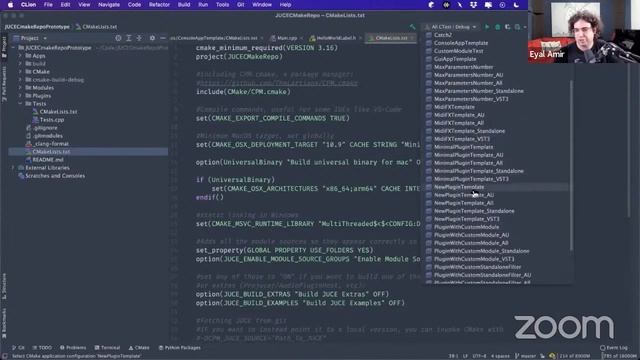Open the Python Packages tool window
This screenshot has height=360, width=640.
point(180,348)
